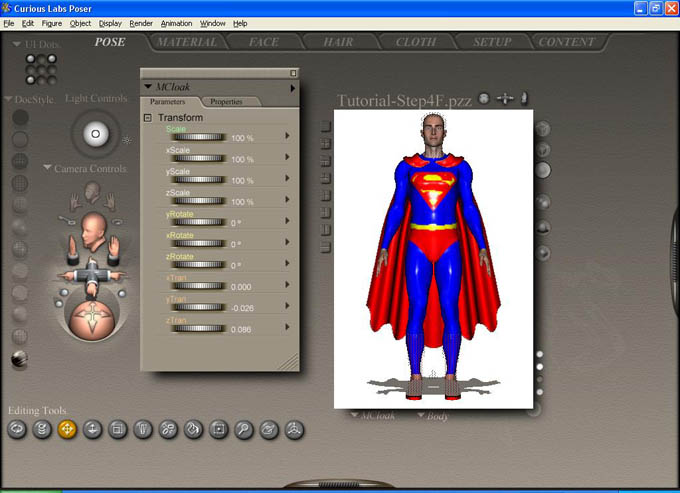This screenshot has height=493, width=680.
Task: Open the Body actor dropdown below the preview
Action: click(x=421, y=415)
